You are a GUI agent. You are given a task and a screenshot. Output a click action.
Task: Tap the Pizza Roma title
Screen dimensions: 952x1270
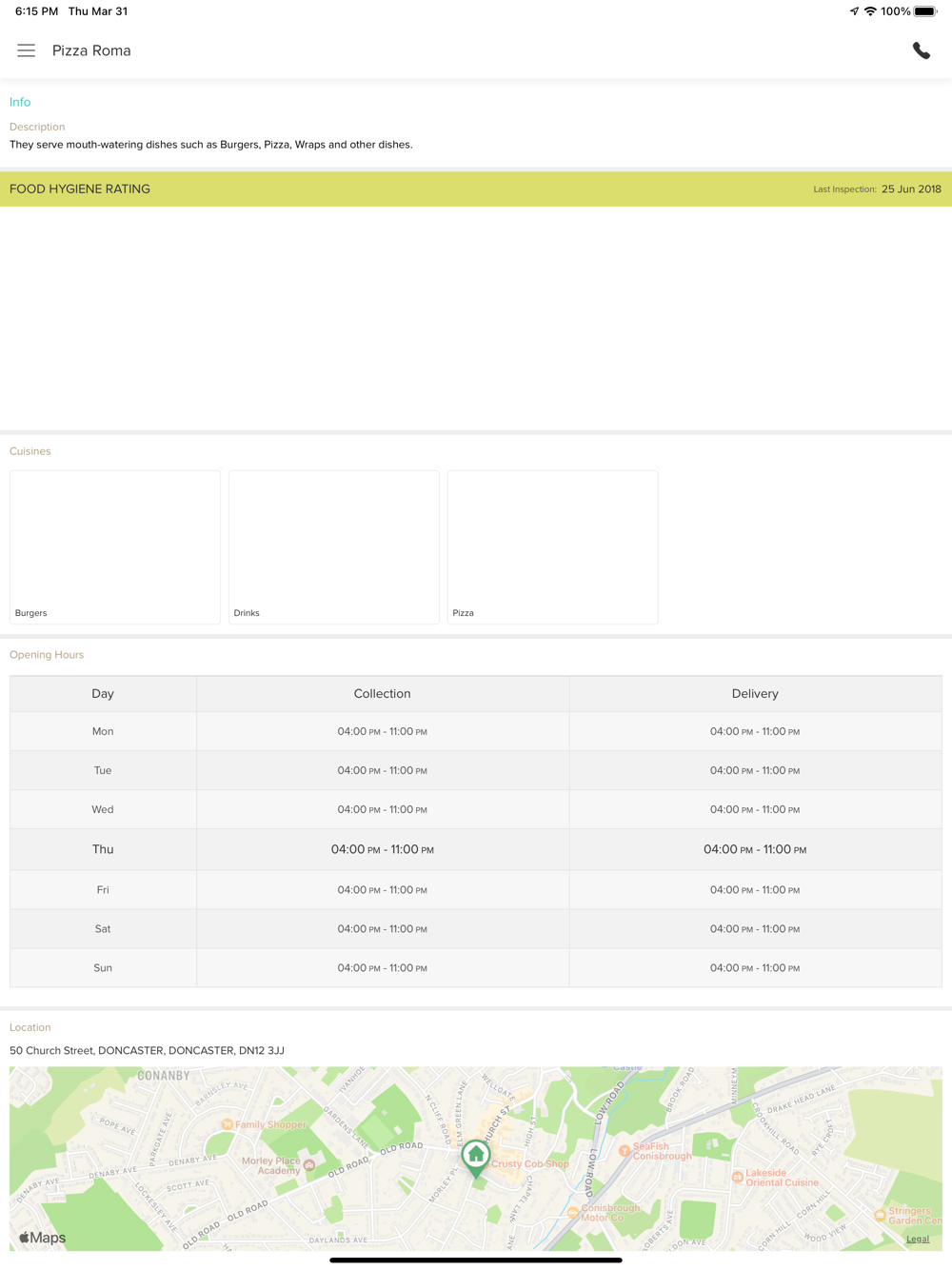[91, 50]
